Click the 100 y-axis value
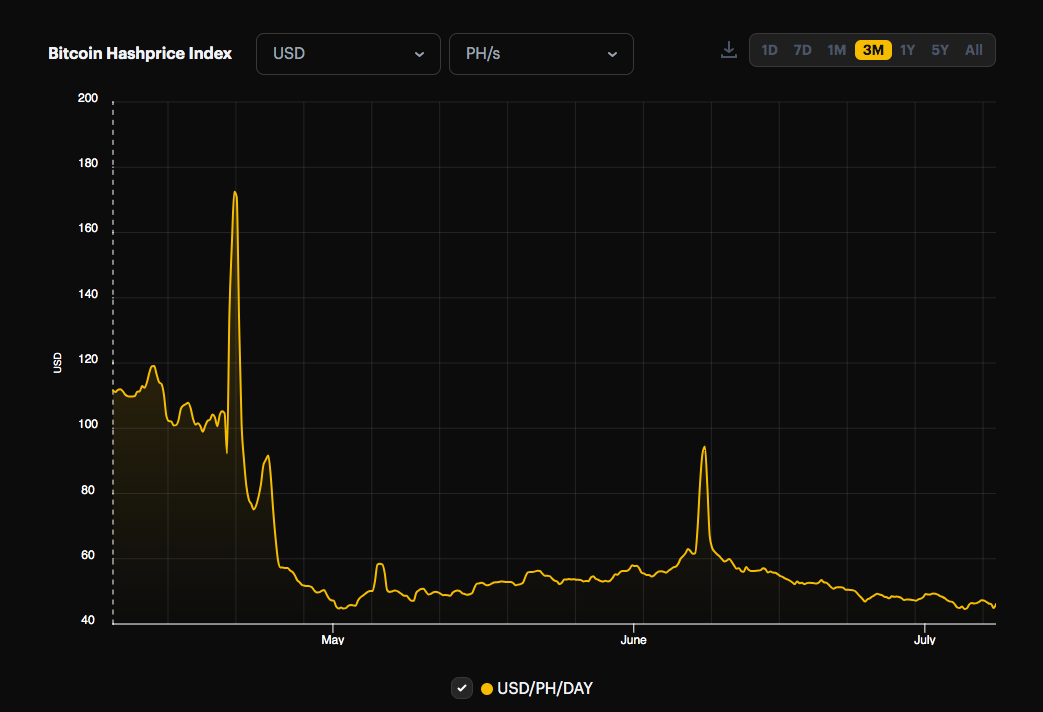This screenshot has height=712, width=1043. pyautogui.click(x=88, y=424)
